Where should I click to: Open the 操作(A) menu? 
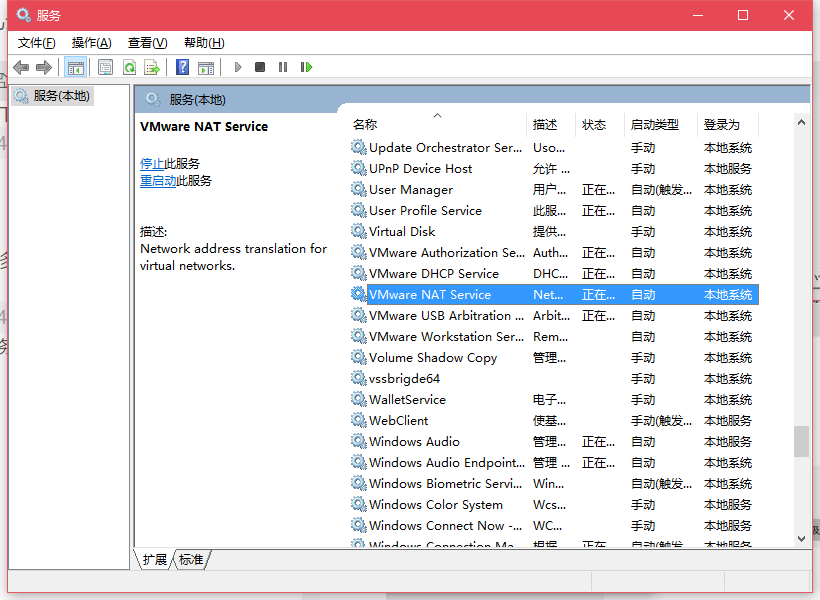tap(92, 43)
